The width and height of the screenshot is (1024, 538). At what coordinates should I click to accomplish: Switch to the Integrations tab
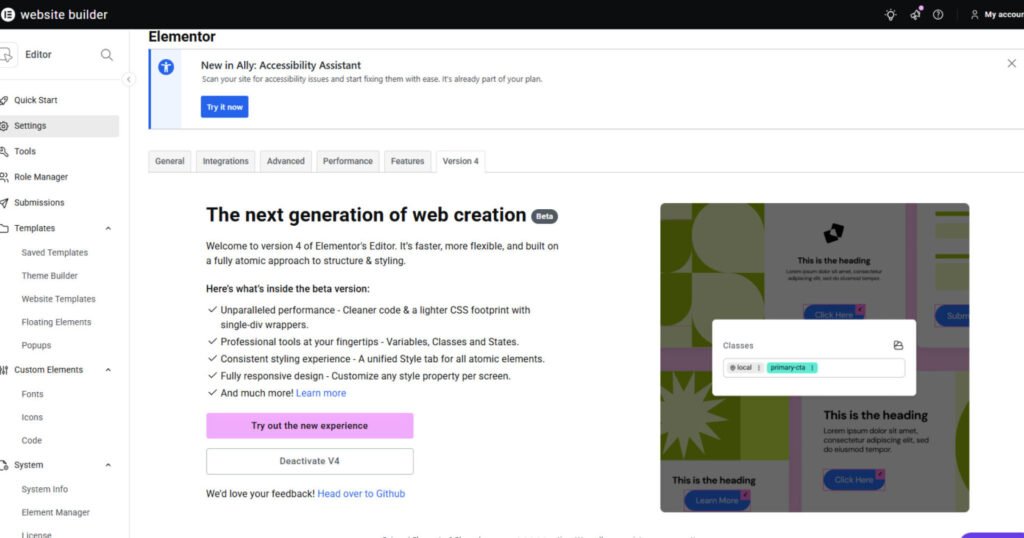click(225, 161)
